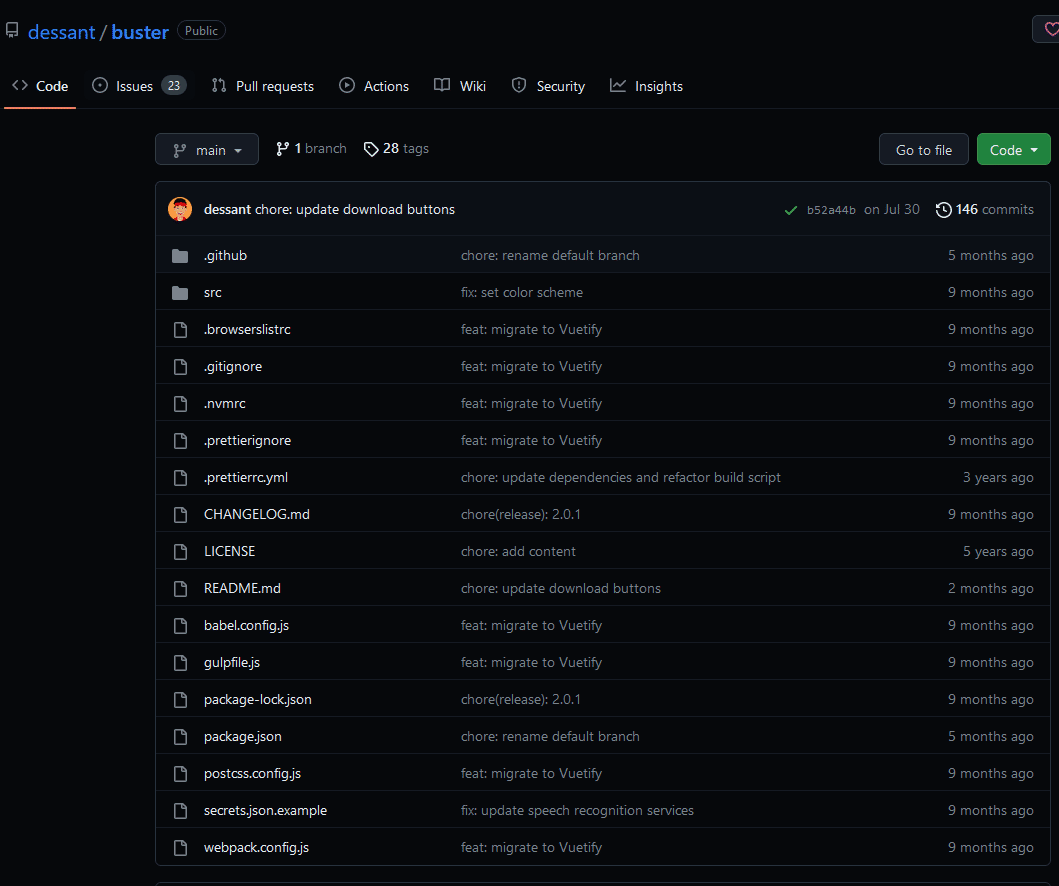Screen dimensions: 1059x886
Task: Open commit hash b52a44b link
Action: (831, 210)
